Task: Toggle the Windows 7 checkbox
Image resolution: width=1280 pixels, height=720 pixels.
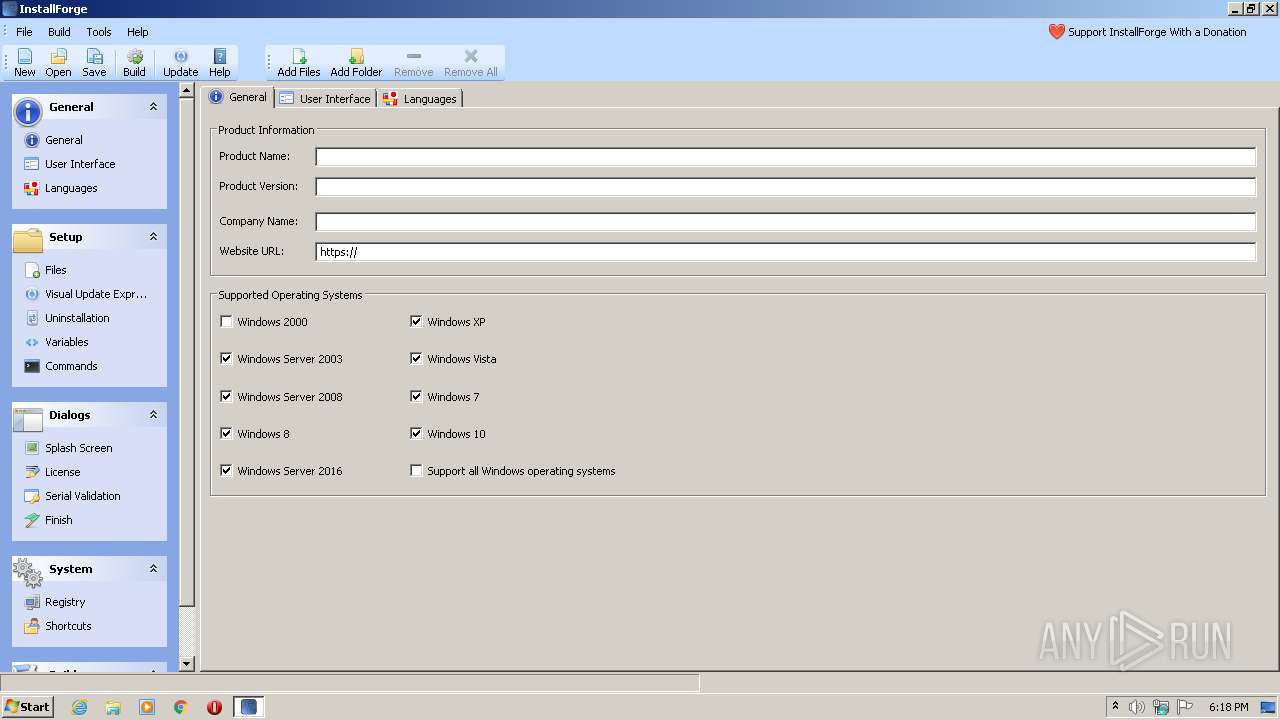Action: (416, 397)
